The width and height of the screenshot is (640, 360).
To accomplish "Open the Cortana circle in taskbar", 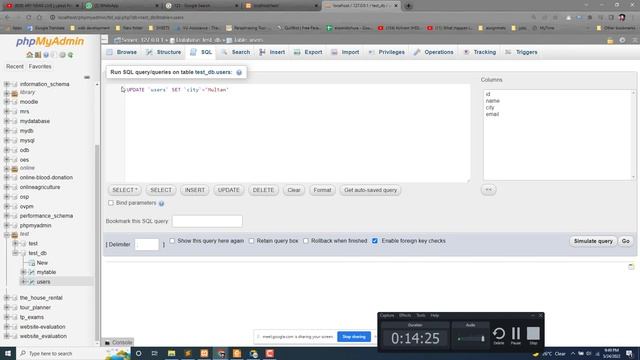I will pyautogui.click(x=138, y=353).
